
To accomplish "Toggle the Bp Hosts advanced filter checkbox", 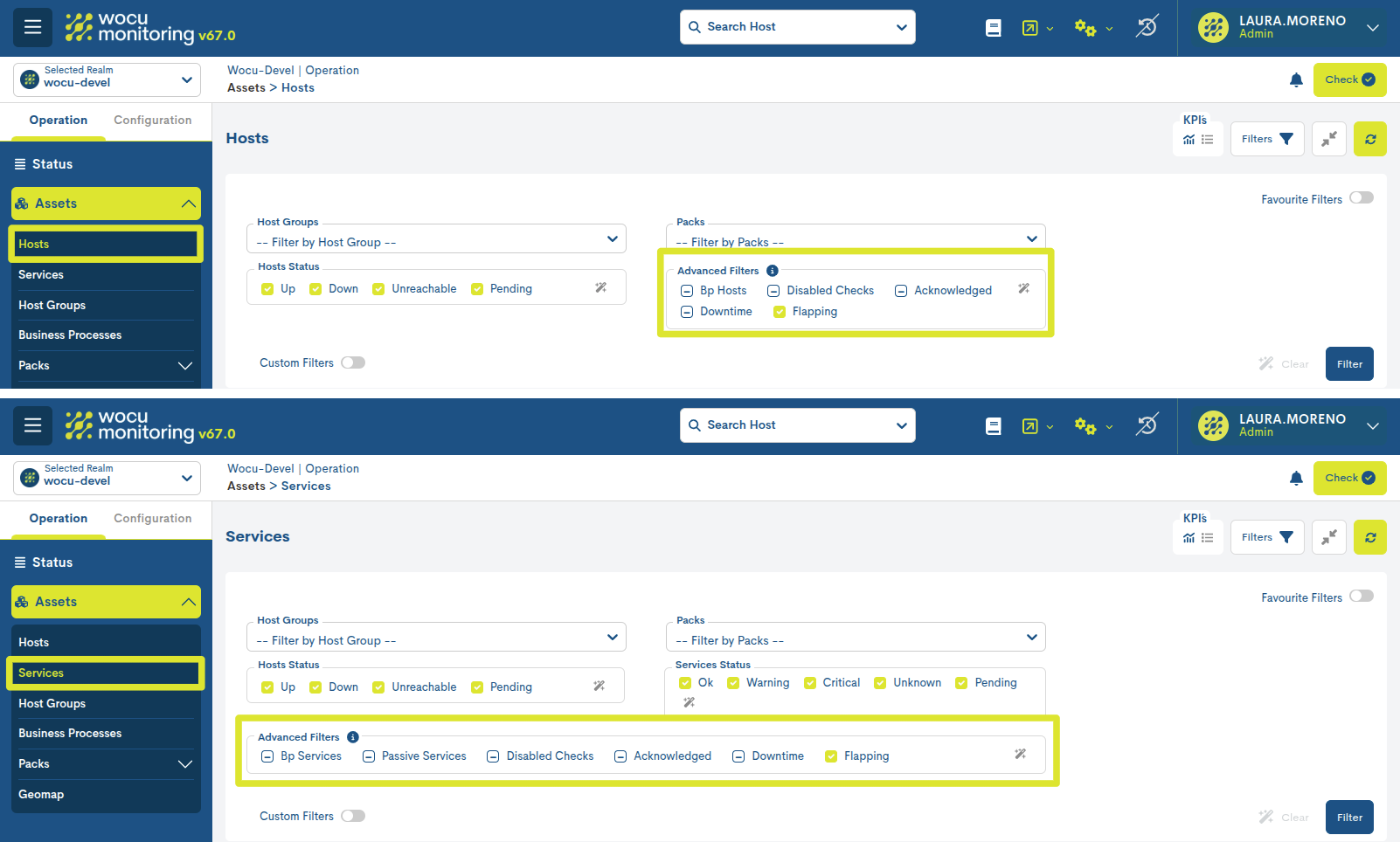I will 687,291.
